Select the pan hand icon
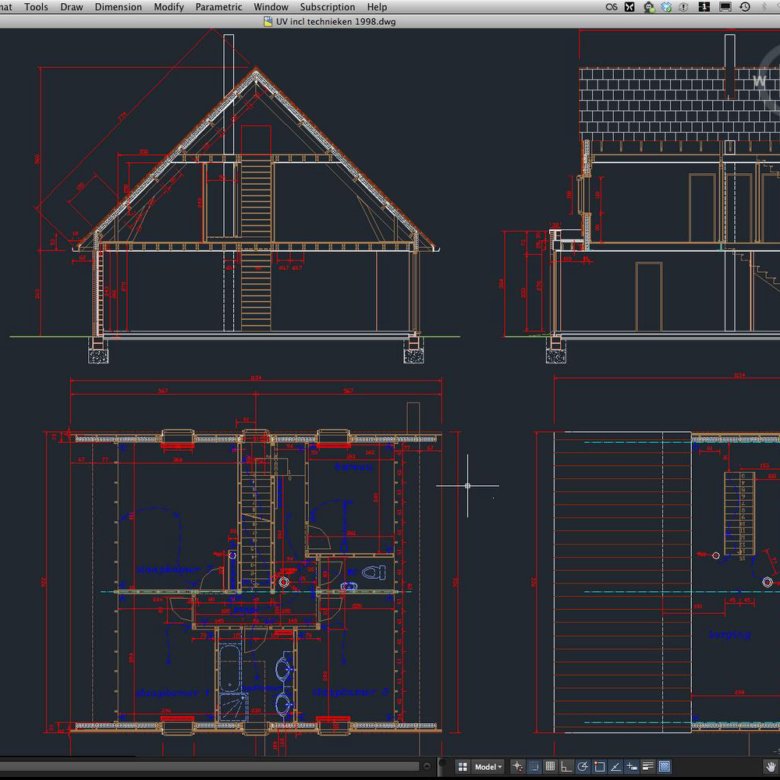The image size is (780, 780). coord(770,767)
